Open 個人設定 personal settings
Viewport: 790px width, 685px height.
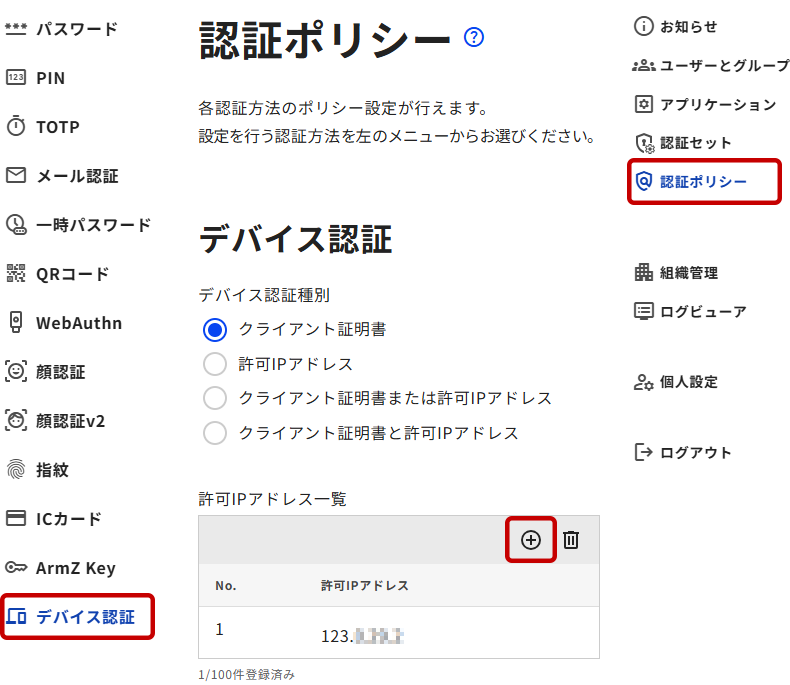(x=688, y=382)
